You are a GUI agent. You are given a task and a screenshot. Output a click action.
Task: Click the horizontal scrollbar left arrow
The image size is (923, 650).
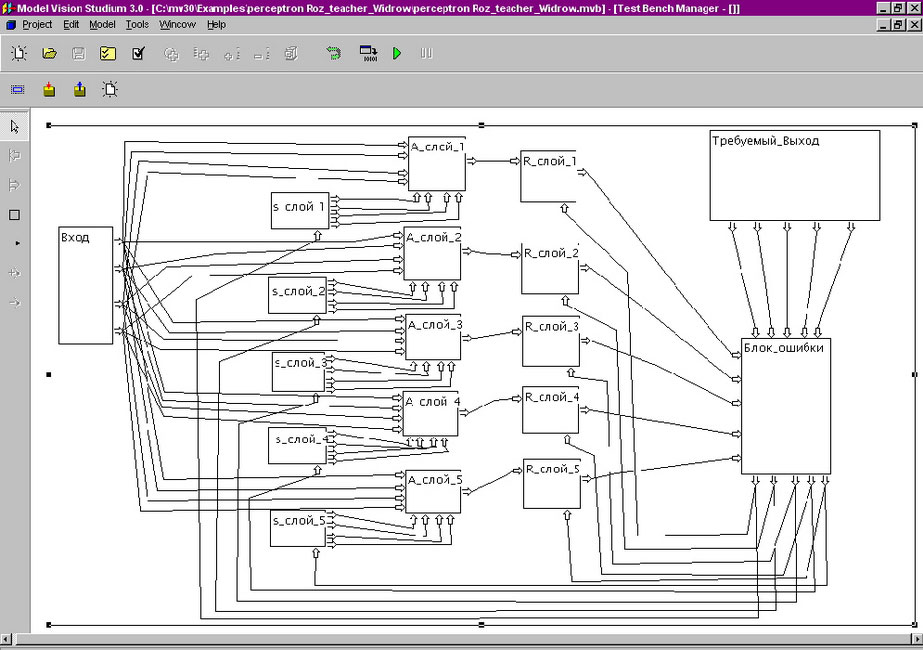click(7, 639)
